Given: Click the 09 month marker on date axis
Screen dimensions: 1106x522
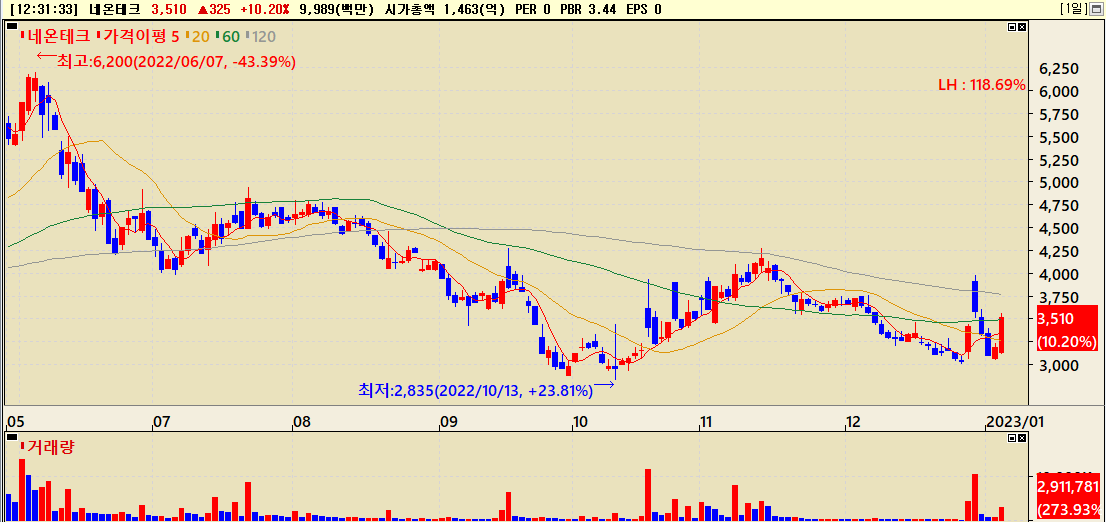Looking at the screenshot, I should pyautogui.click(x=448, y=422).
